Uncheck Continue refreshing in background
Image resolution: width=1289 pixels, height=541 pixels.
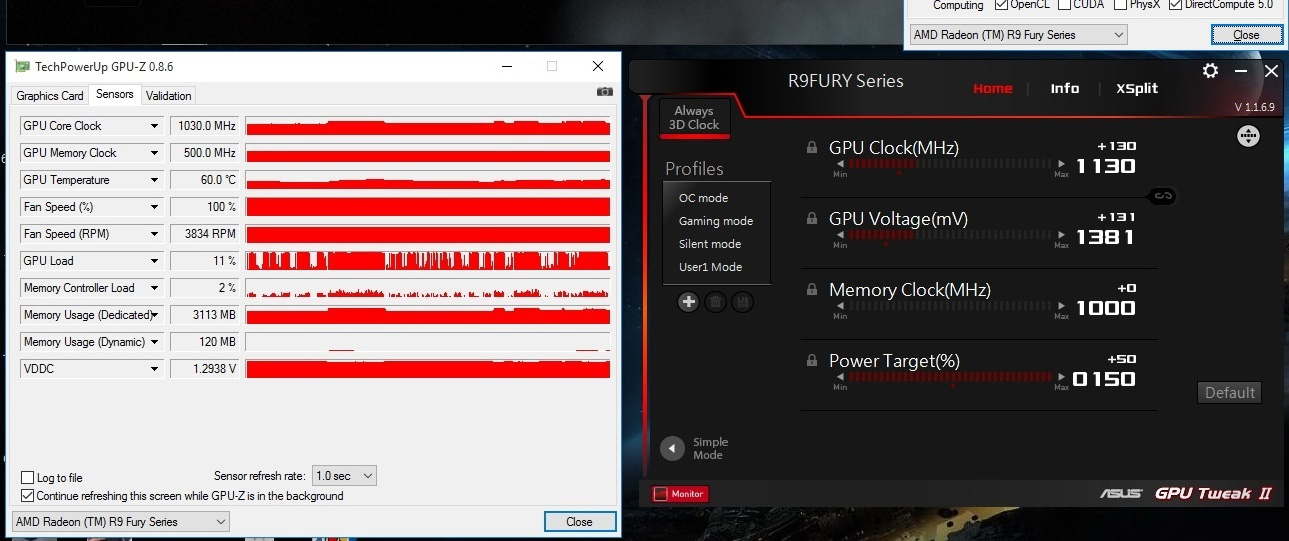28,496
